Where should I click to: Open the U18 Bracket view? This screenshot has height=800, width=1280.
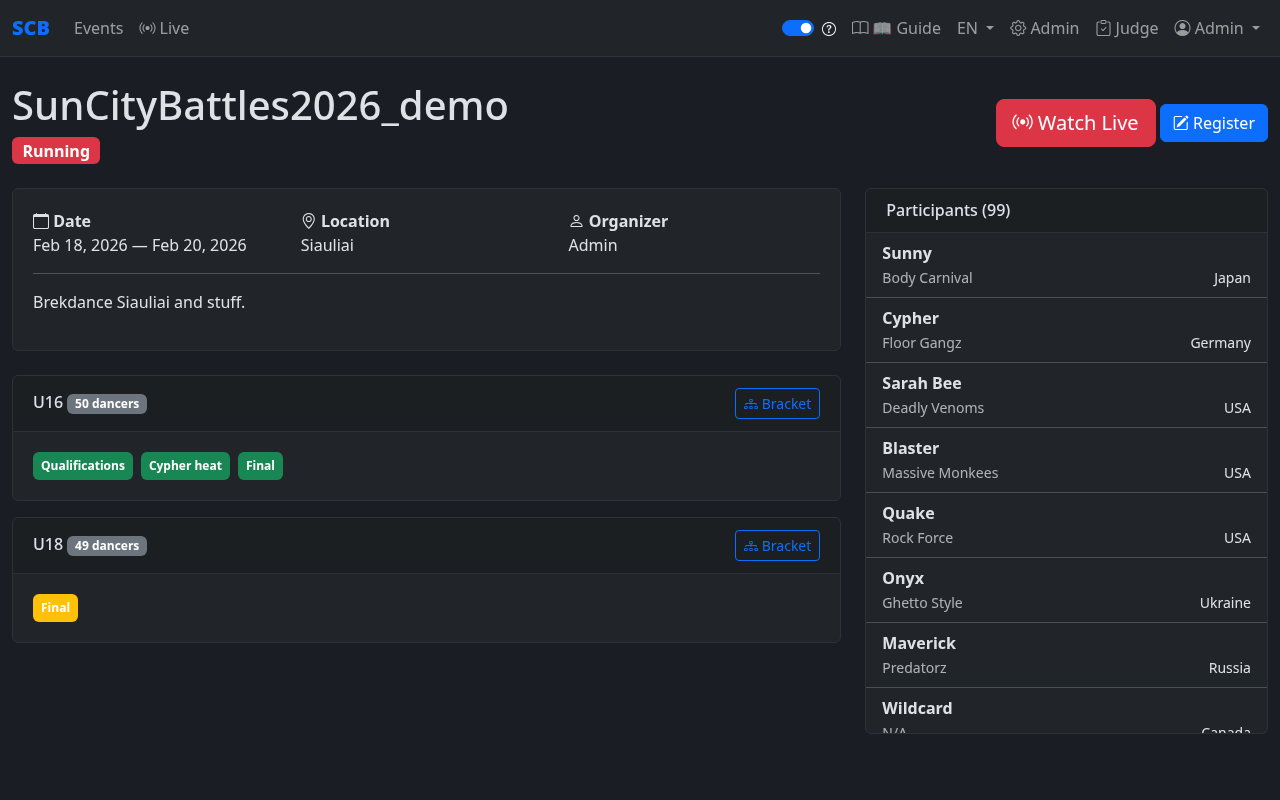777,546
